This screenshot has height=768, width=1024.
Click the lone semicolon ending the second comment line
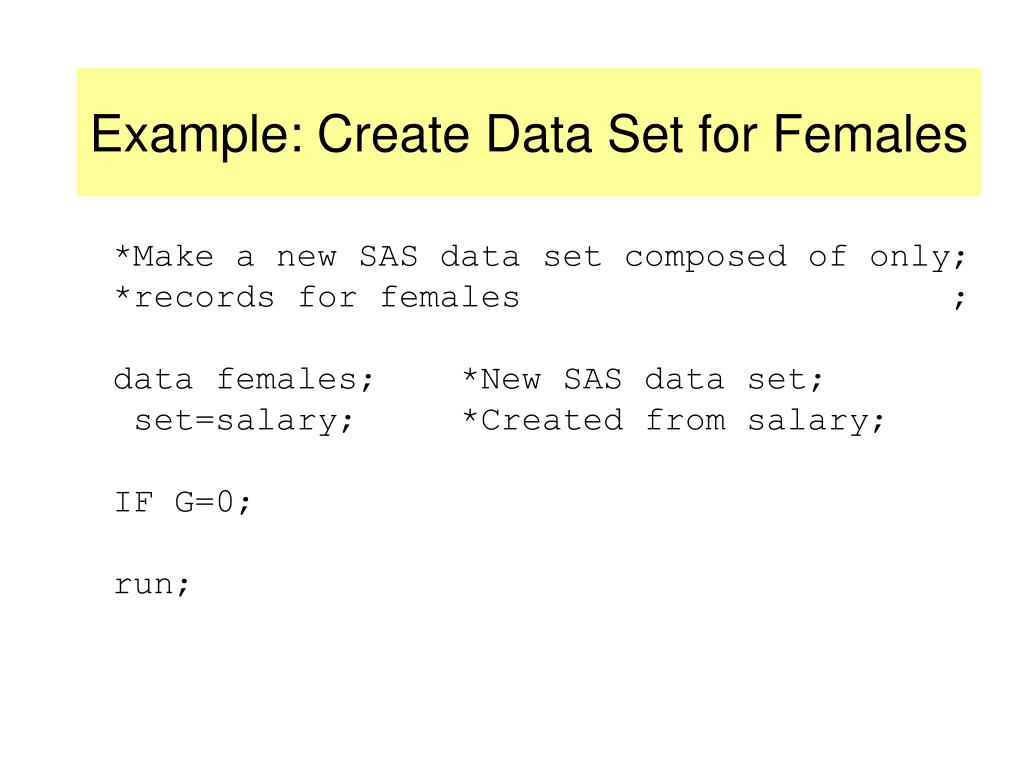click(959, 300)
